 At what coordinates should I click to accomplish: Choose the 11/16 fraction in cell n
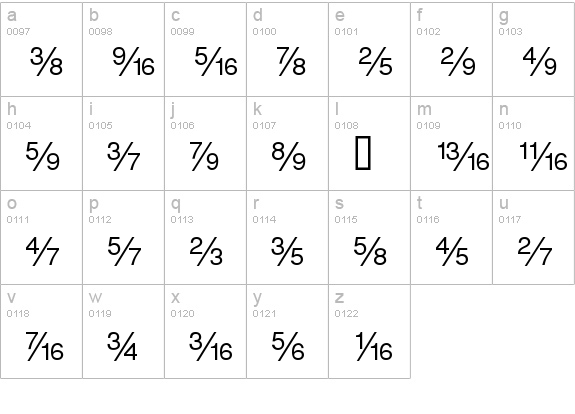(x=543, y=156)
